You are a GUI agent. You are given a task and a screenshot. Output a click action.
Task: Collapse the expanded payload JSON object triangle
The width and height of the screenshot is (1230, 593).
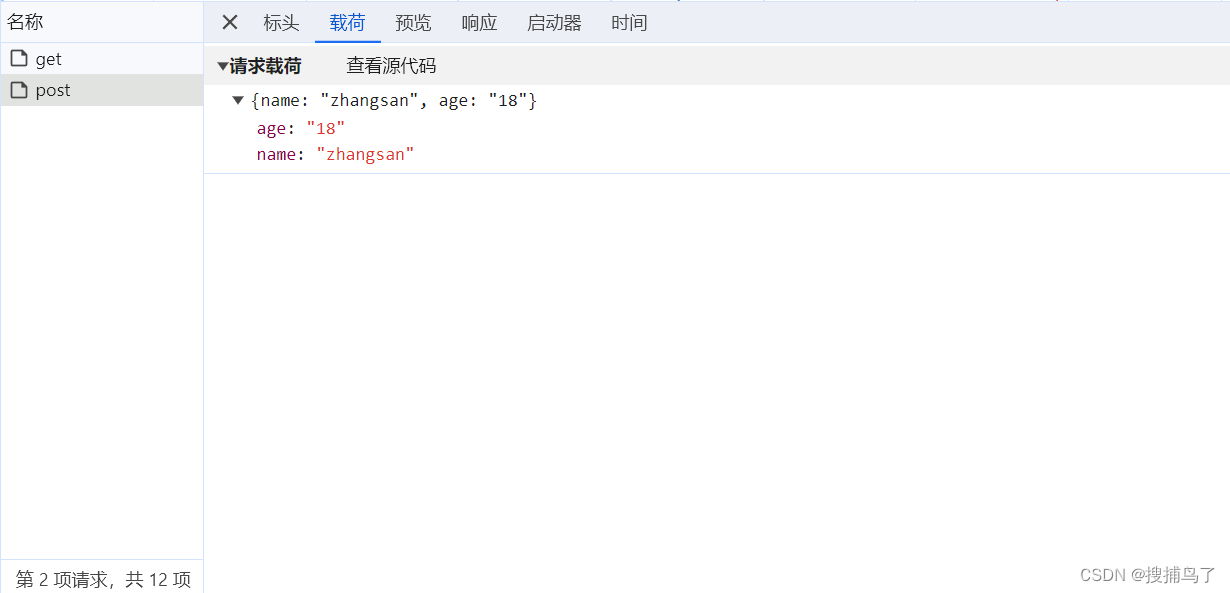click(238, 100)
